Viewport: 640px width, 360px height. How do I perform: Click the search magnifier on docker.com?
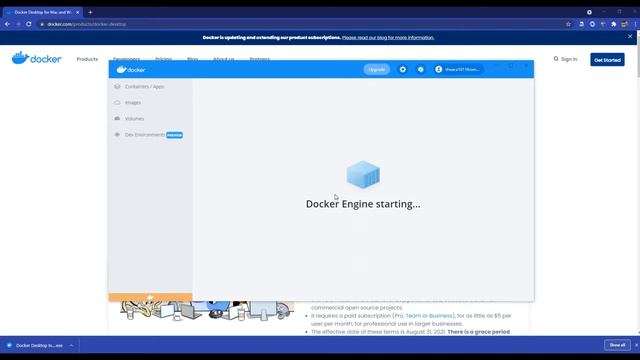tap(556, 59)
